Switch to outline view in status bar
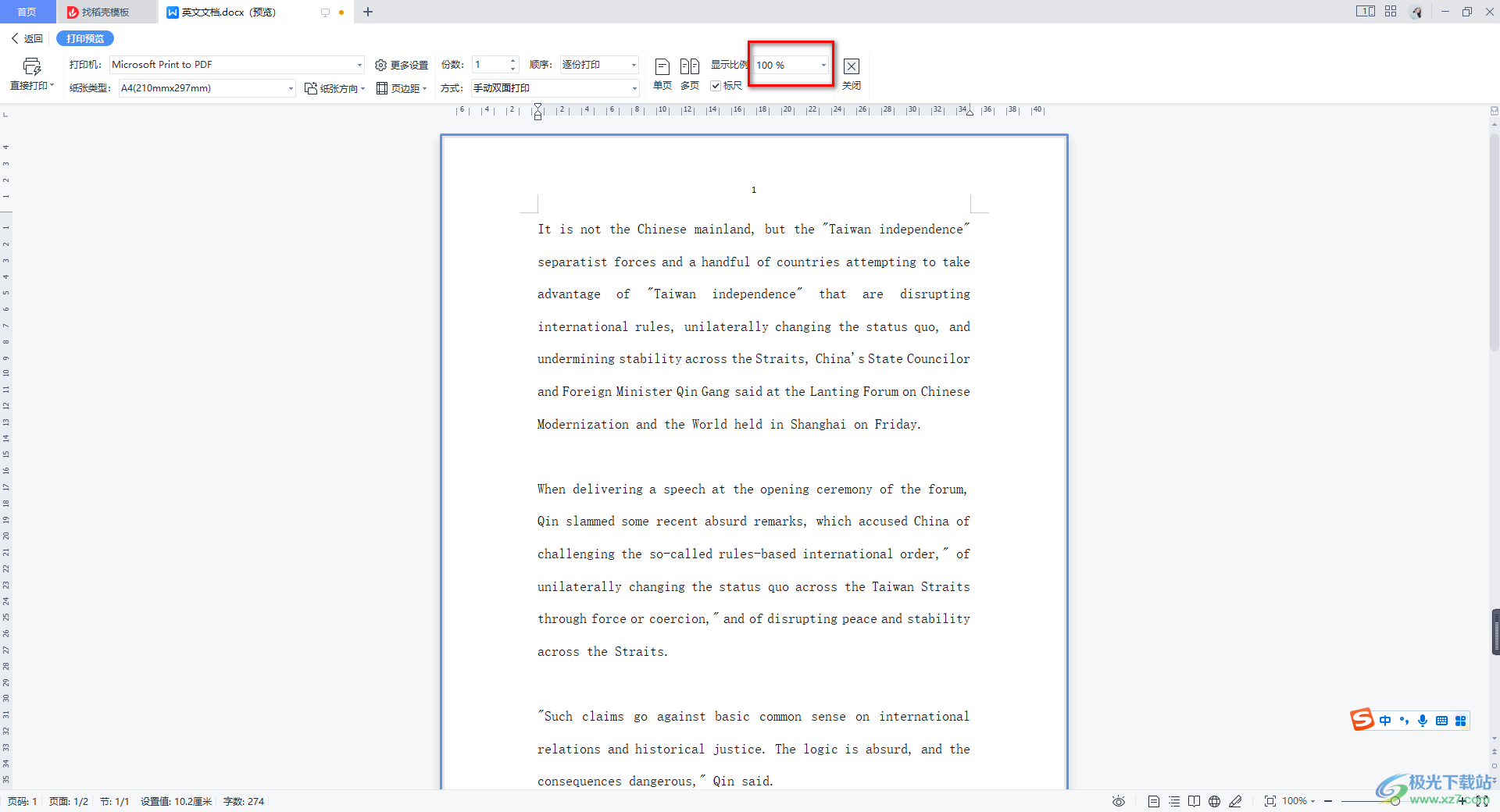Viewport: 1500px width, 812px height. [x=1174, y=801]
